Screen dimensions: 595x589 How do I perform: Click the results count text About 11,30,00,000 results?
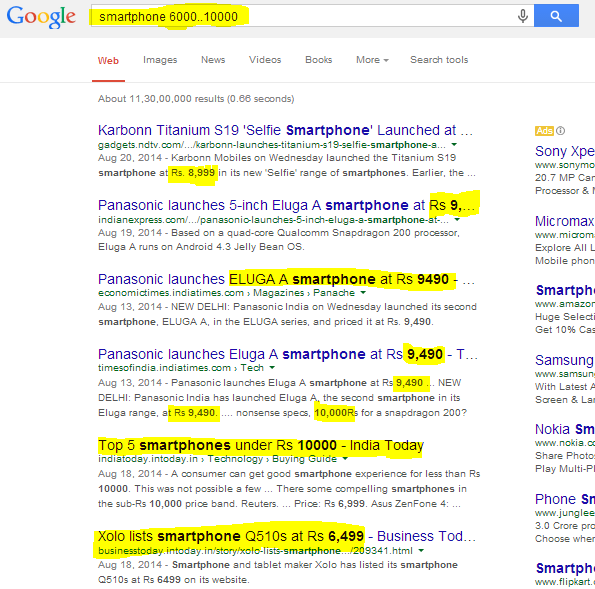(196, 99)
